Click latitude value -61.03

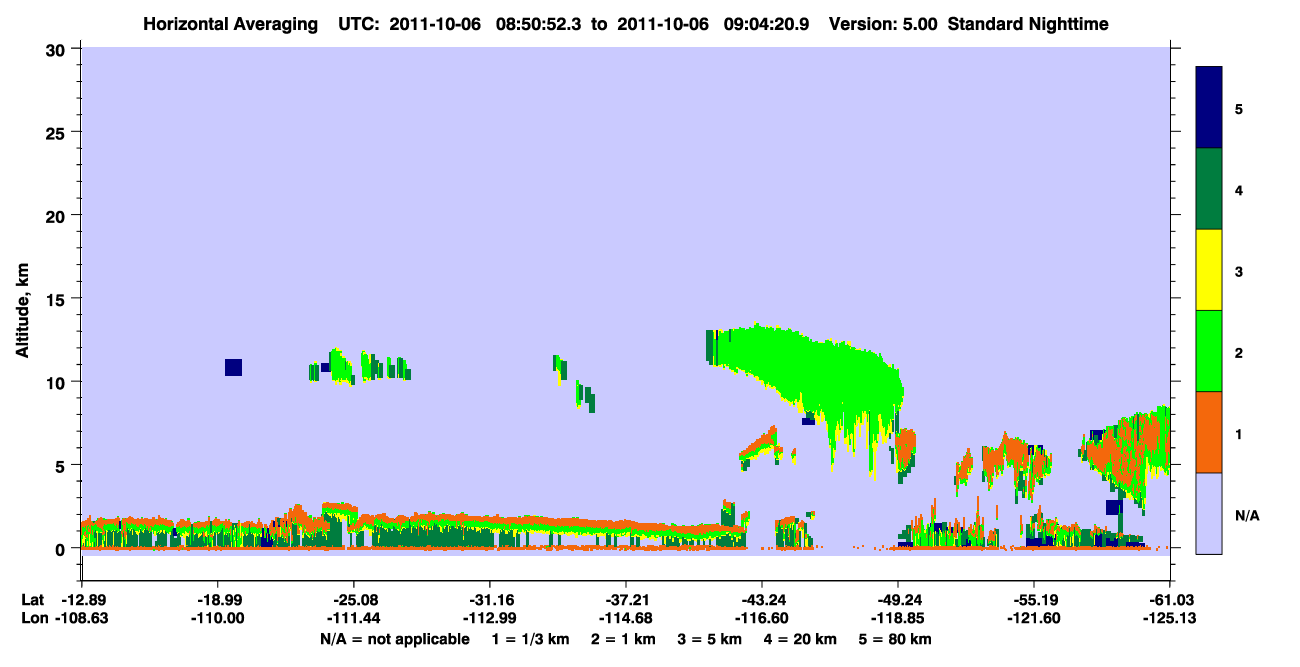tap(1170, 600)
